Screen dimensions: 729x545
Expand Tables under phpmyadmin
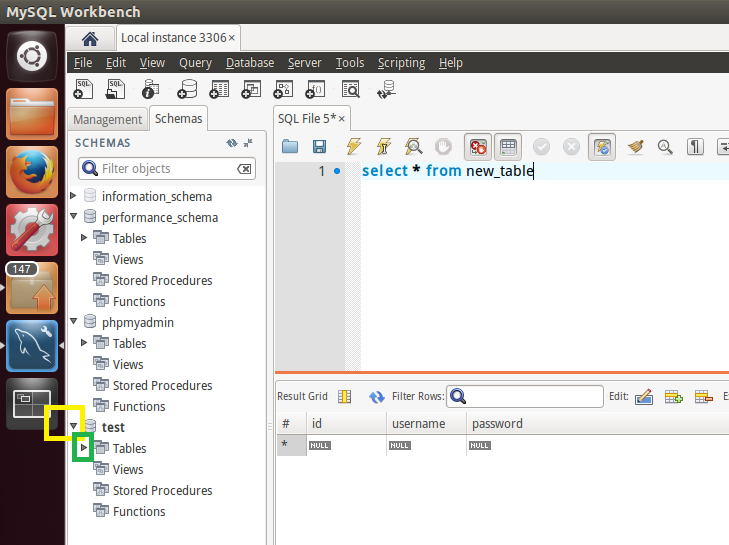click(84, 343)
